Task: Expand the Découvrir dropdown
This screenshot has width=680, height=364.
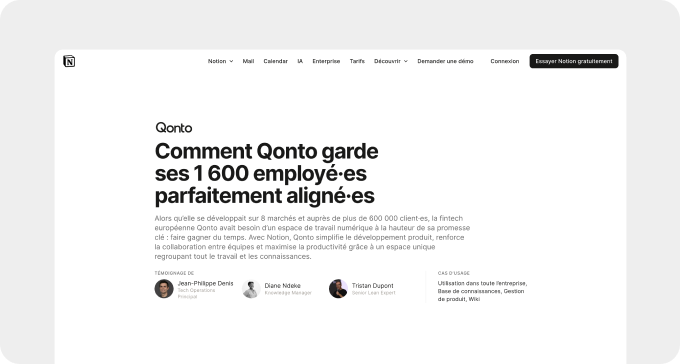Action: [391, 61]
